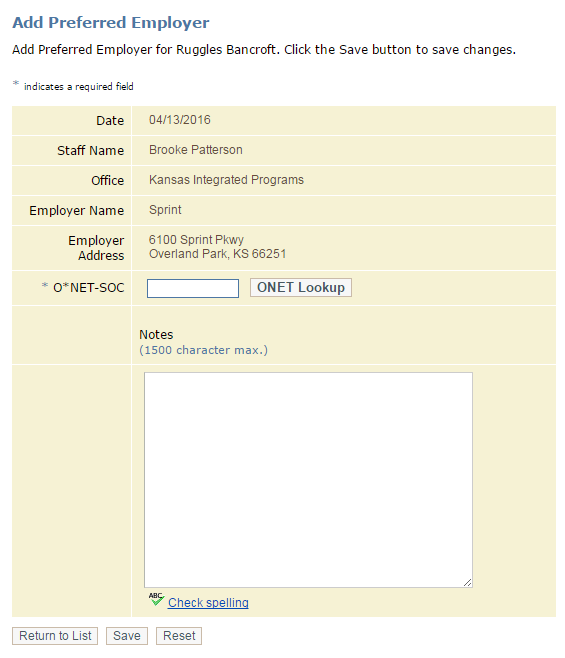This screenshot has width=565, height=658.
Task: Click the staff name Brooke Patterson
Action: (196, 150)
